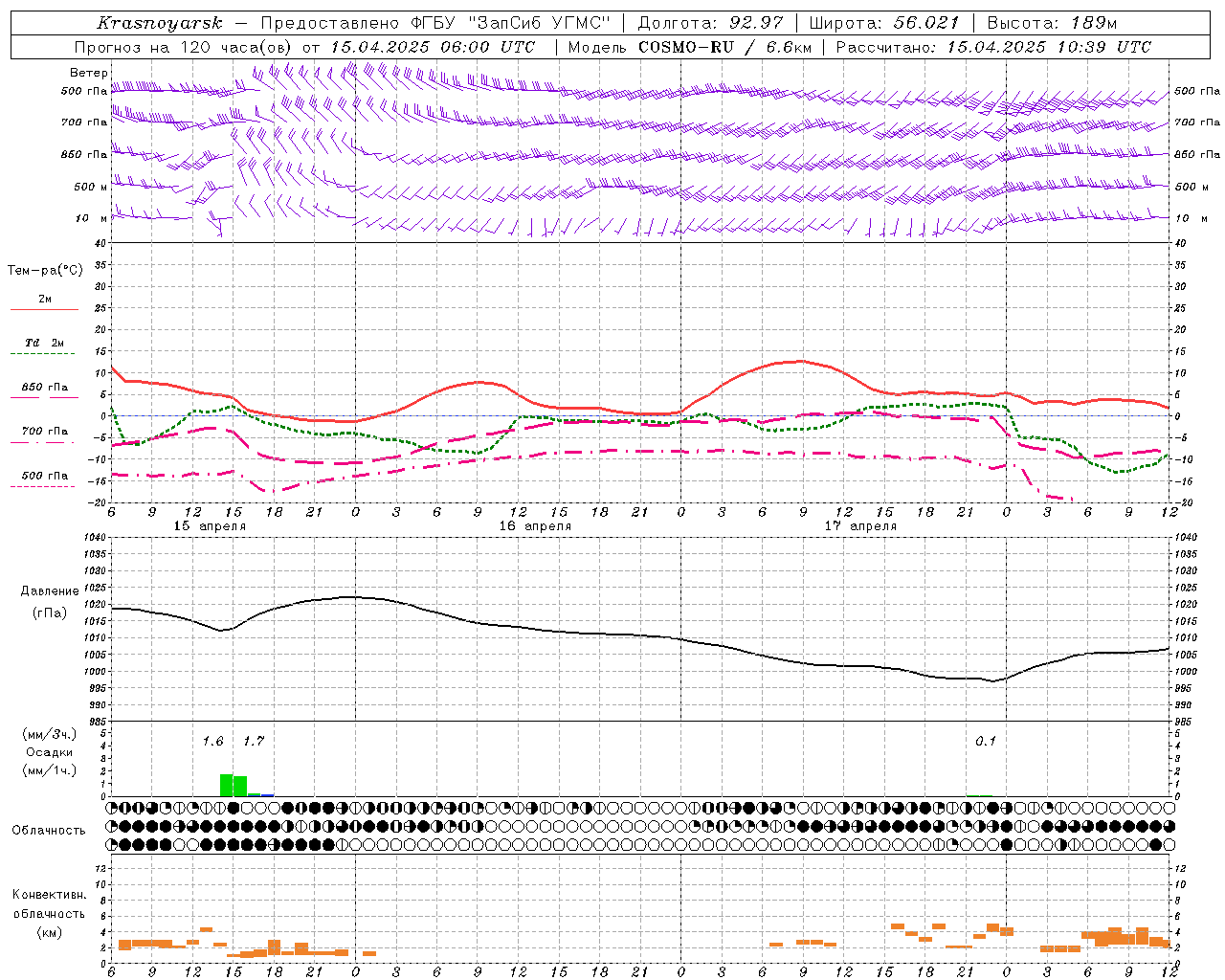
Task: Click the left 500 гПа wind level label
Action: pos(84,91)
